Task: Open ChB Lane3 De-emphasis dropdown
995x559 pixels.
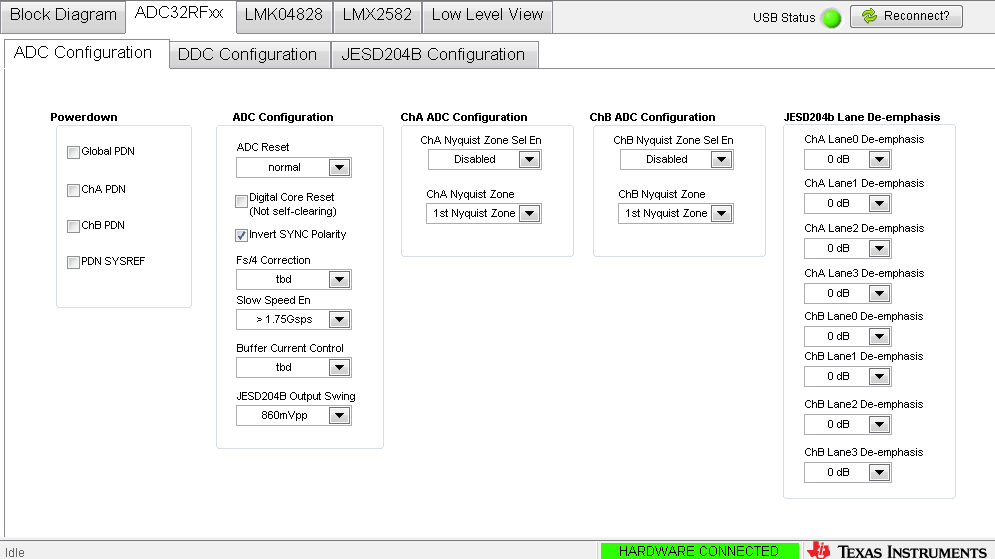Action: pos(880,473)
